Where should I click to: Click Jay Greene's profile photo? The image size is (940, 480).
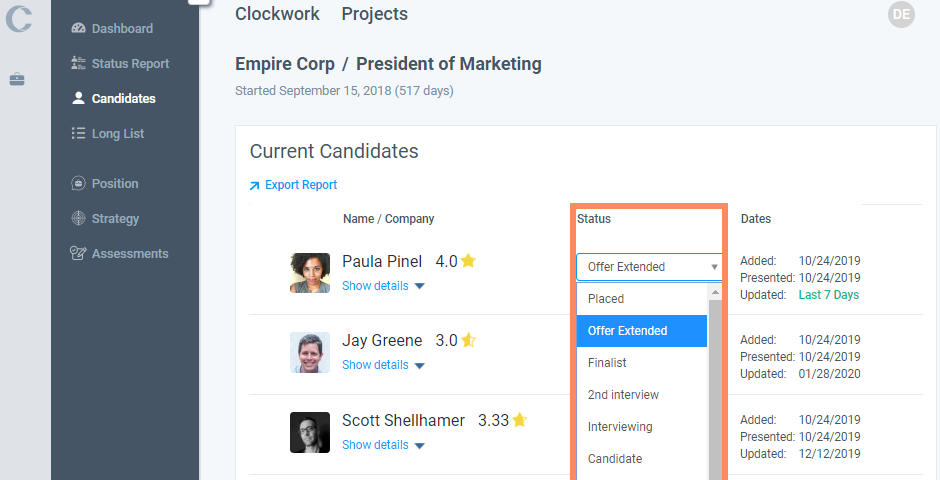coord(310,353)
